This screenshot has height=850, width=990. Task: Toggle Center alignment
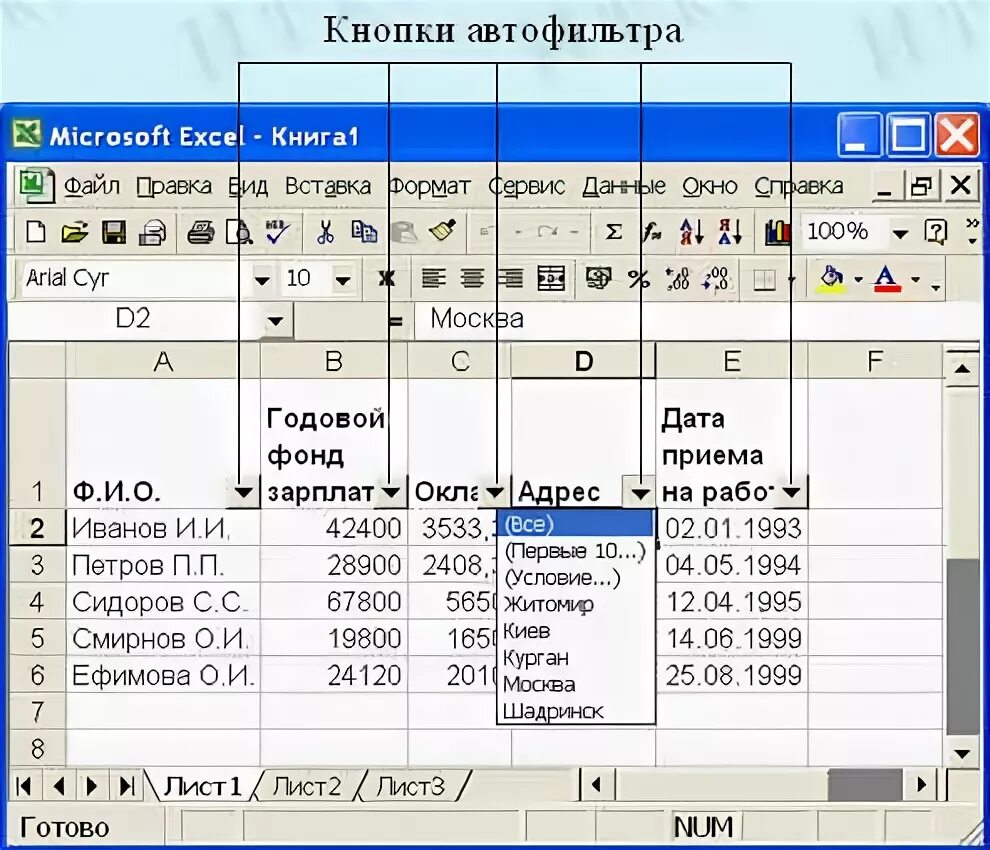(x=472, y=278)
